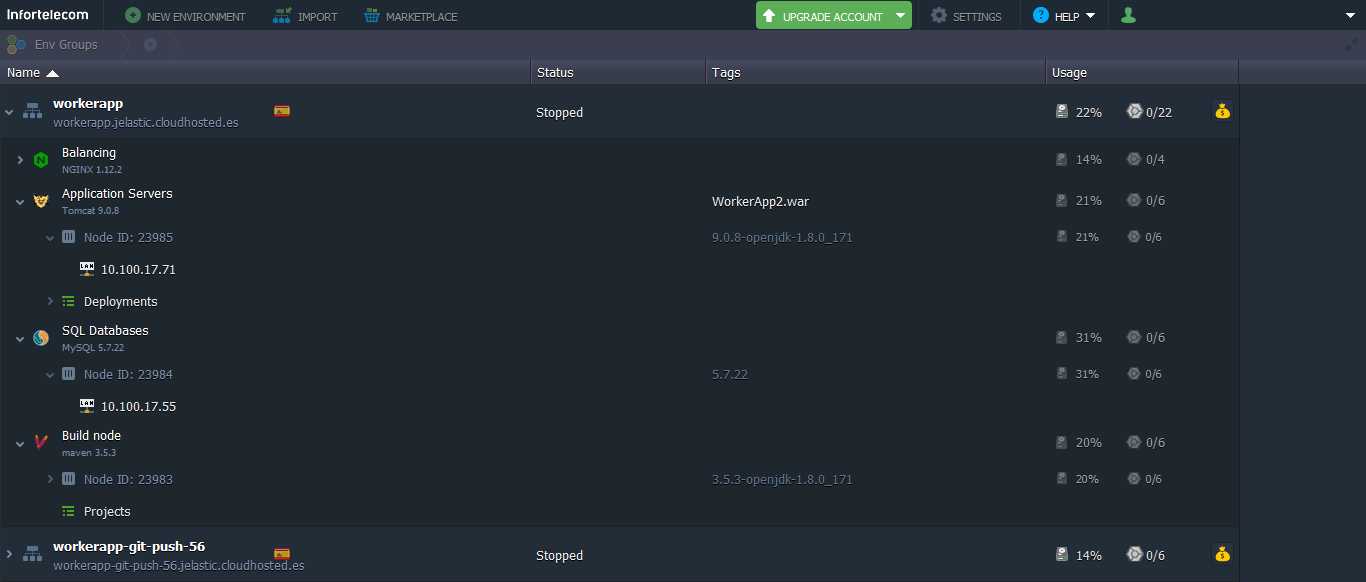Image resolution: width=1366 pixels, height=582 pixels.
Task: Click the LAN icon next to 10.100.17.55
Action: (87, 406)
